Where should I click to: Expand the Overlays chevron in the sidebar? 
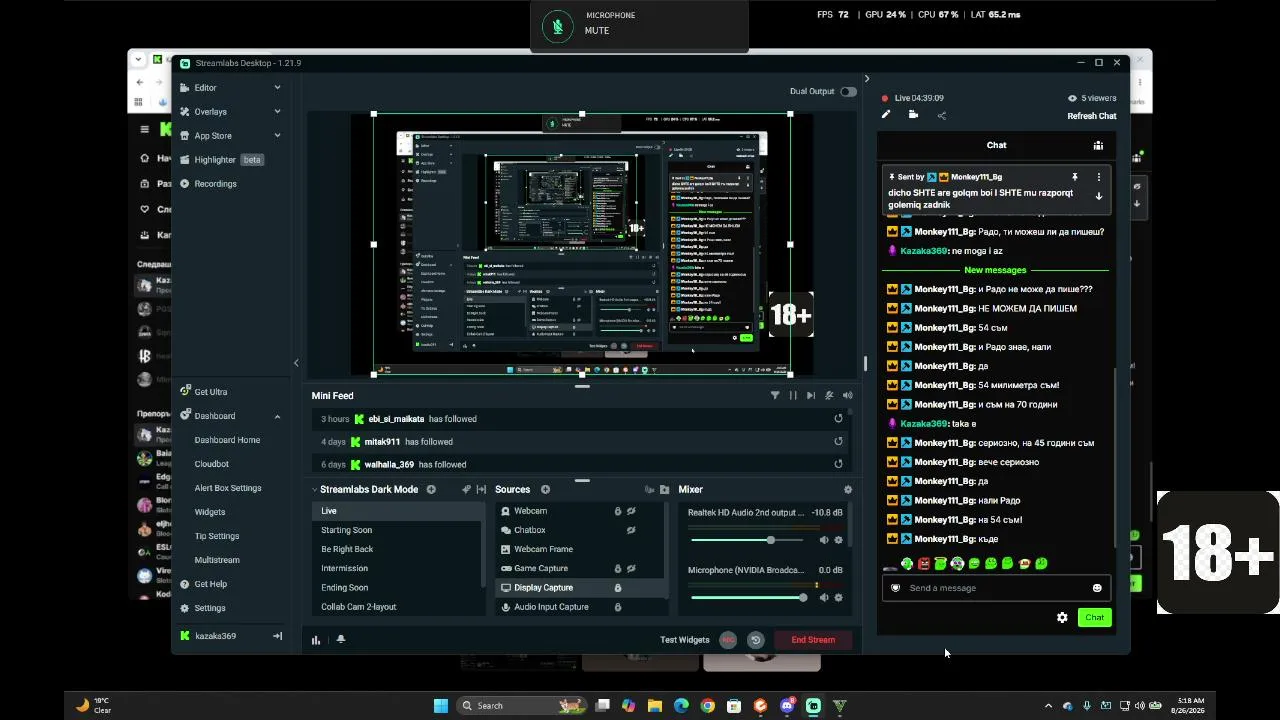click(x=277, y=112)
